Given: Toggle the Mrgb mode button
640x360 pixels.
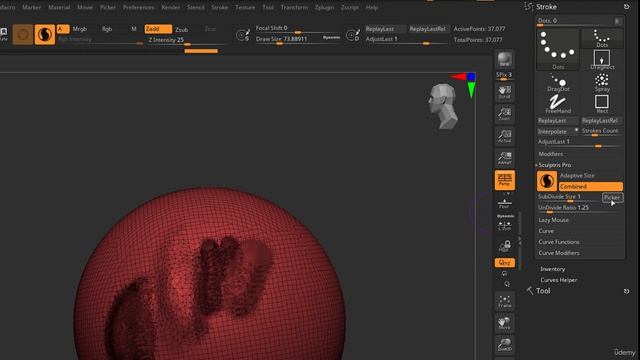Looking at the screenshot, I should (x=80, y=29).
